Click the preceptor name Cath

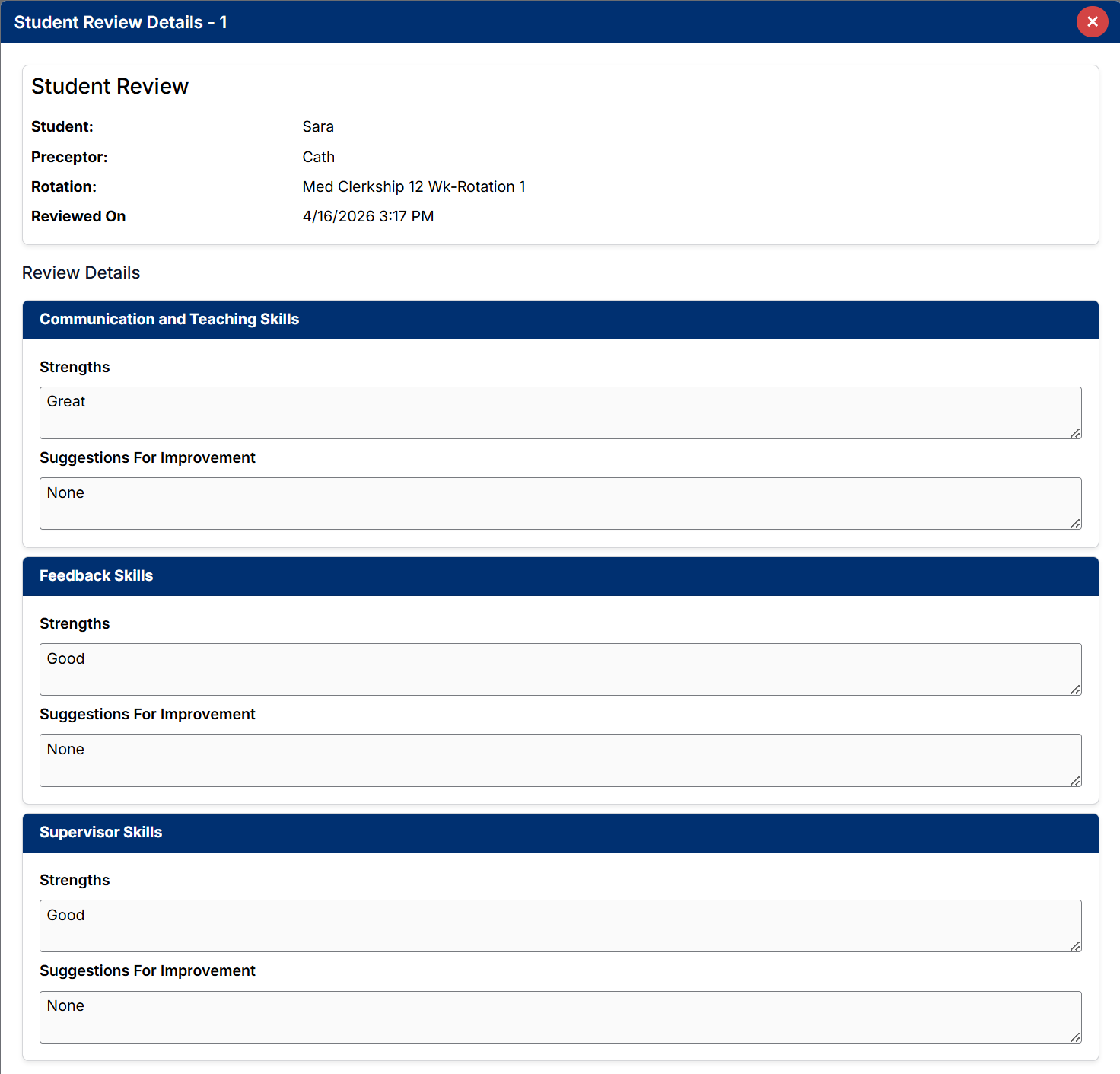tap(318, 157)
